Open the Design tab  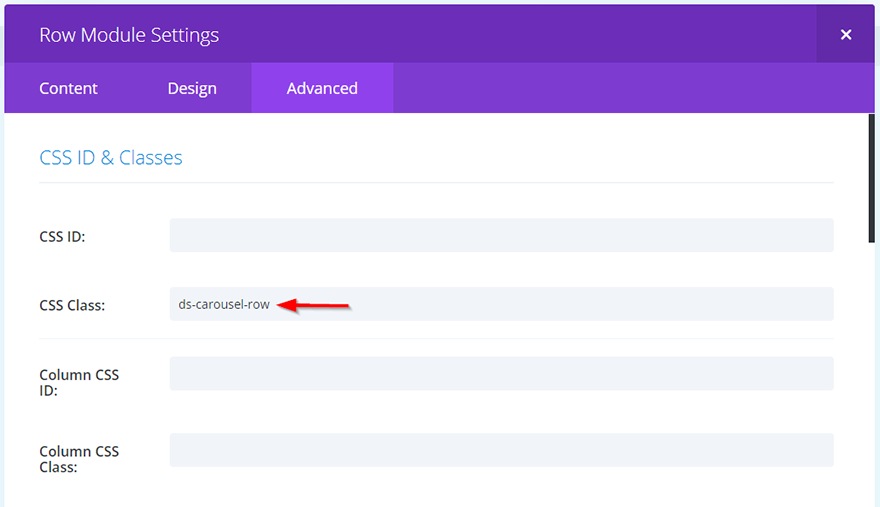(192, 88)
